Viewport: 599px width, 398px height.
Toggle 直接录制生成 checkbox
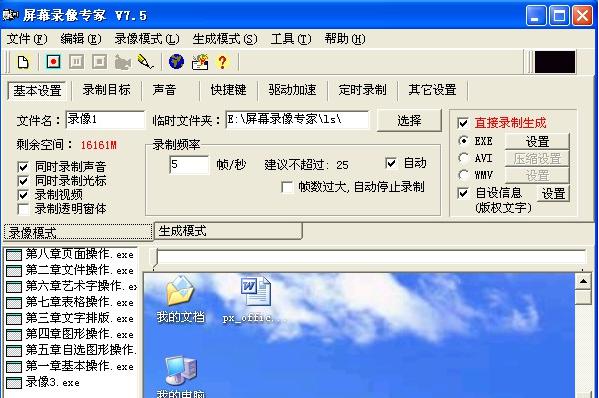click(463, 123)
